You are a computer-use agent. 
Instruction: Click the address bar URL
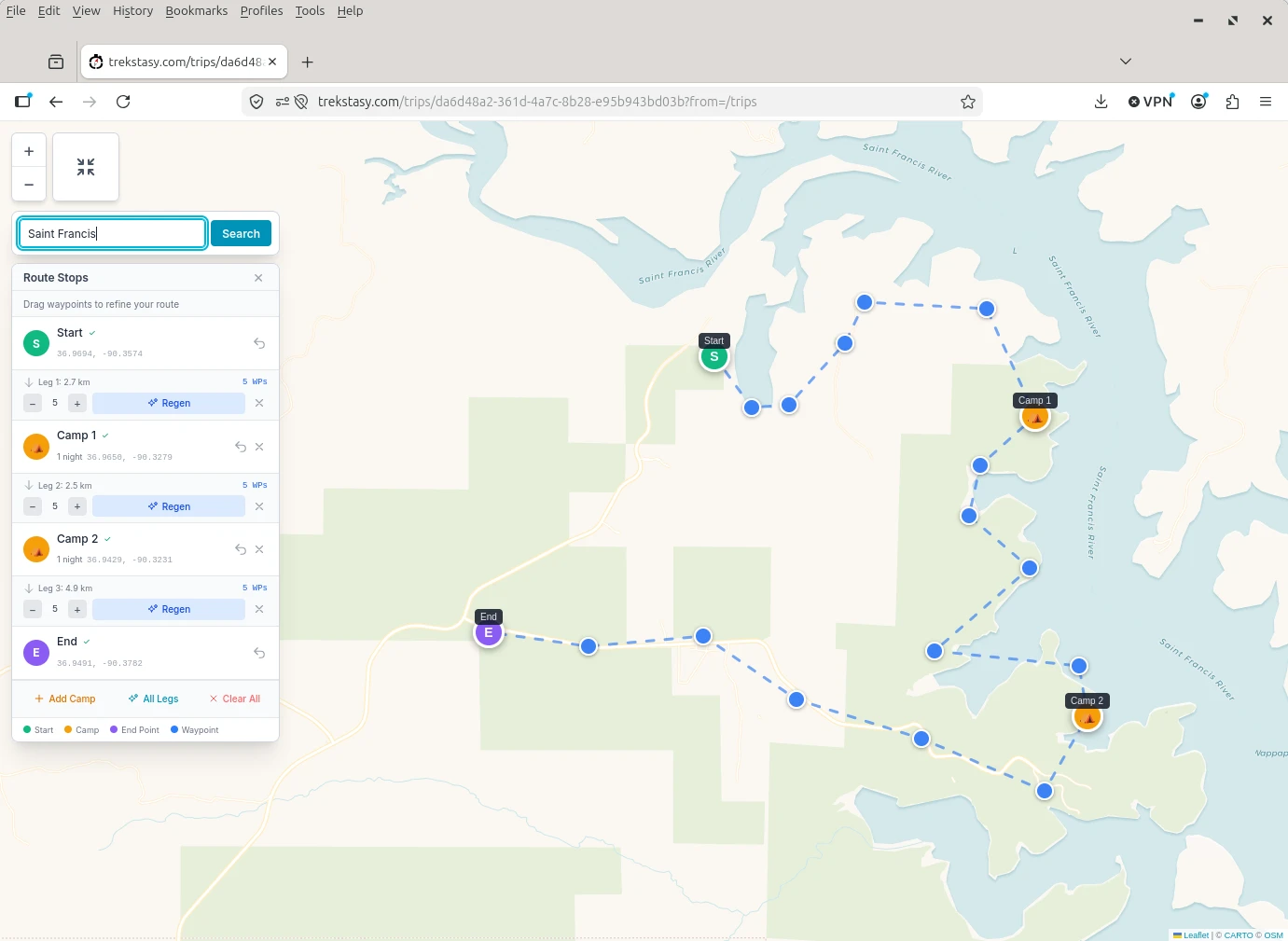tap(537, 102)
